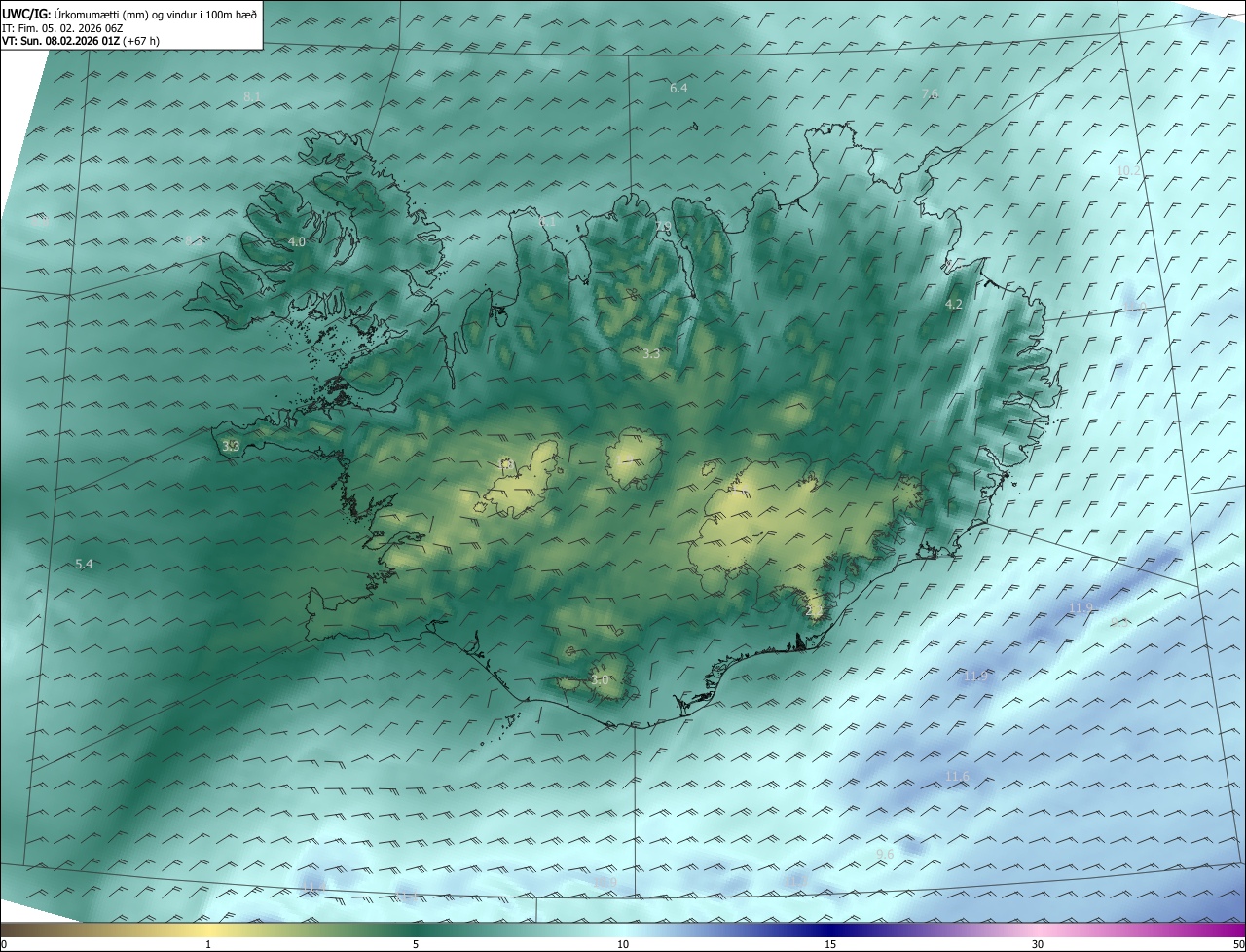Click the 3.0 value near the coast
1246x952 pixels.
pos(600,680)
